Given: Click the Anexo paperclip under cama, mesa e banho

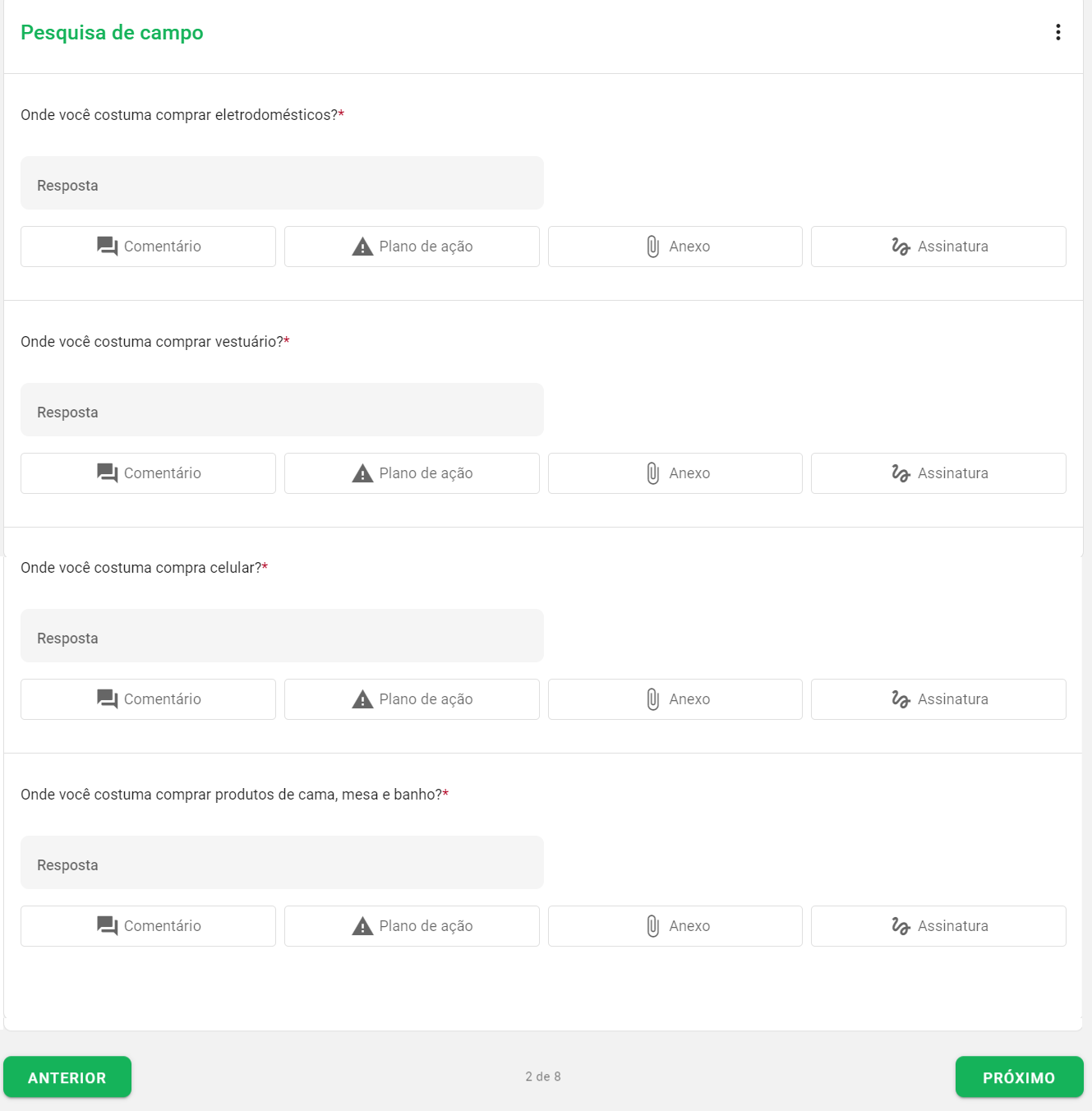Looking at the screenshot, I should click(653, 925).
